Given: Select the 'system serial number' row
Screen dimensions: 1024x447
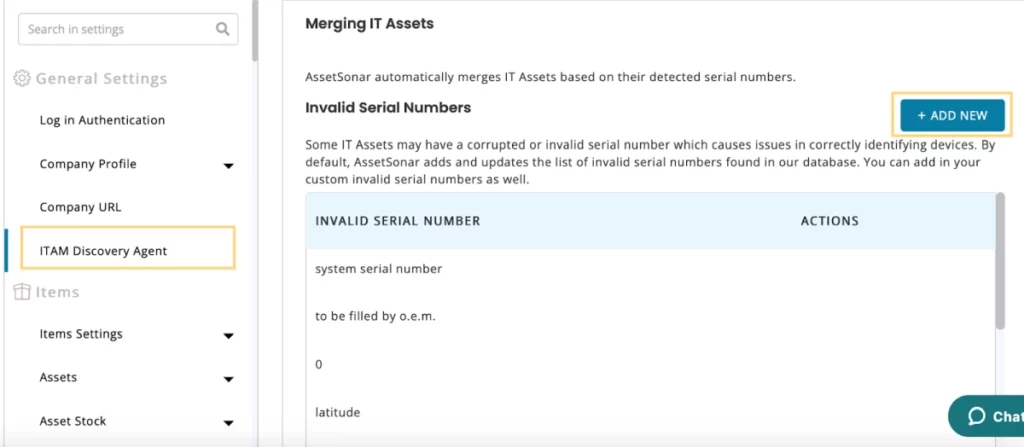Looking at the screenshot, I should click(378, 269).
